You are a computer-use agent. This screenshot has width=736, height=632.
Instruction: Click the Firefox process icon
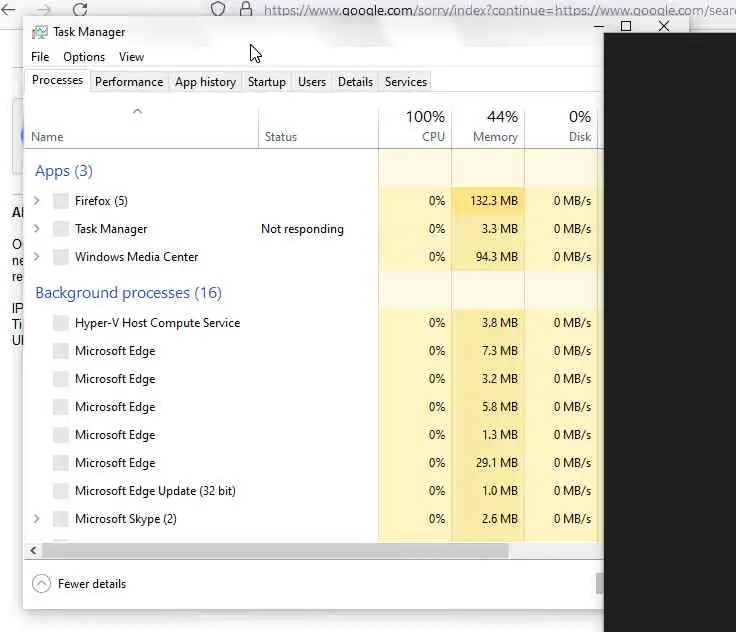61,201
